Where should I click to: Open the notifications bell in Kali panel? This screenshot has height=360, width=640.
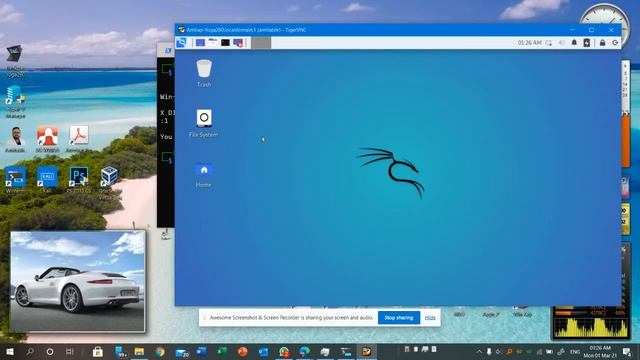[574, 42]
